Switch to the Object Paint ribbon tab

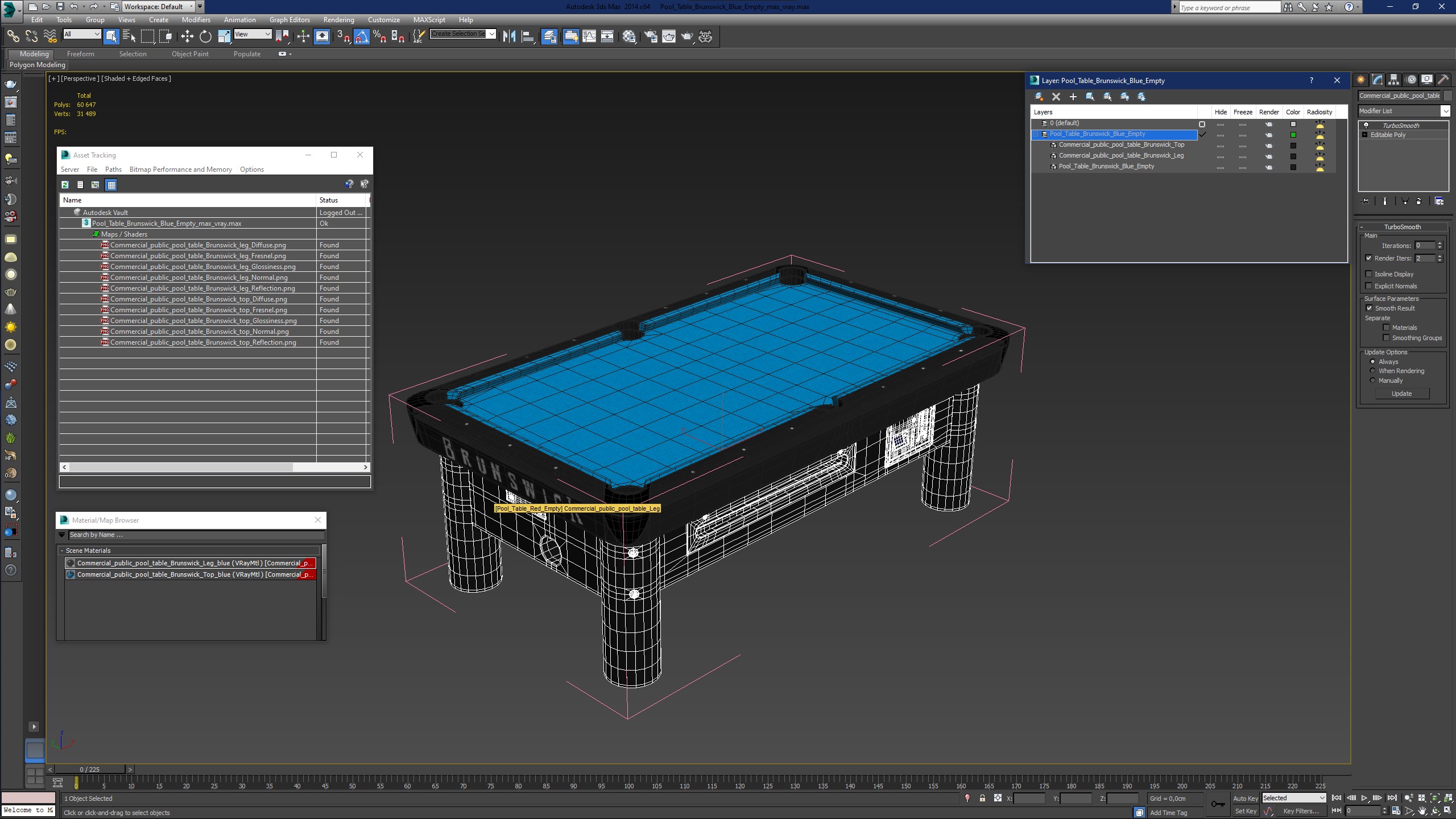click(x=190, y=54)
